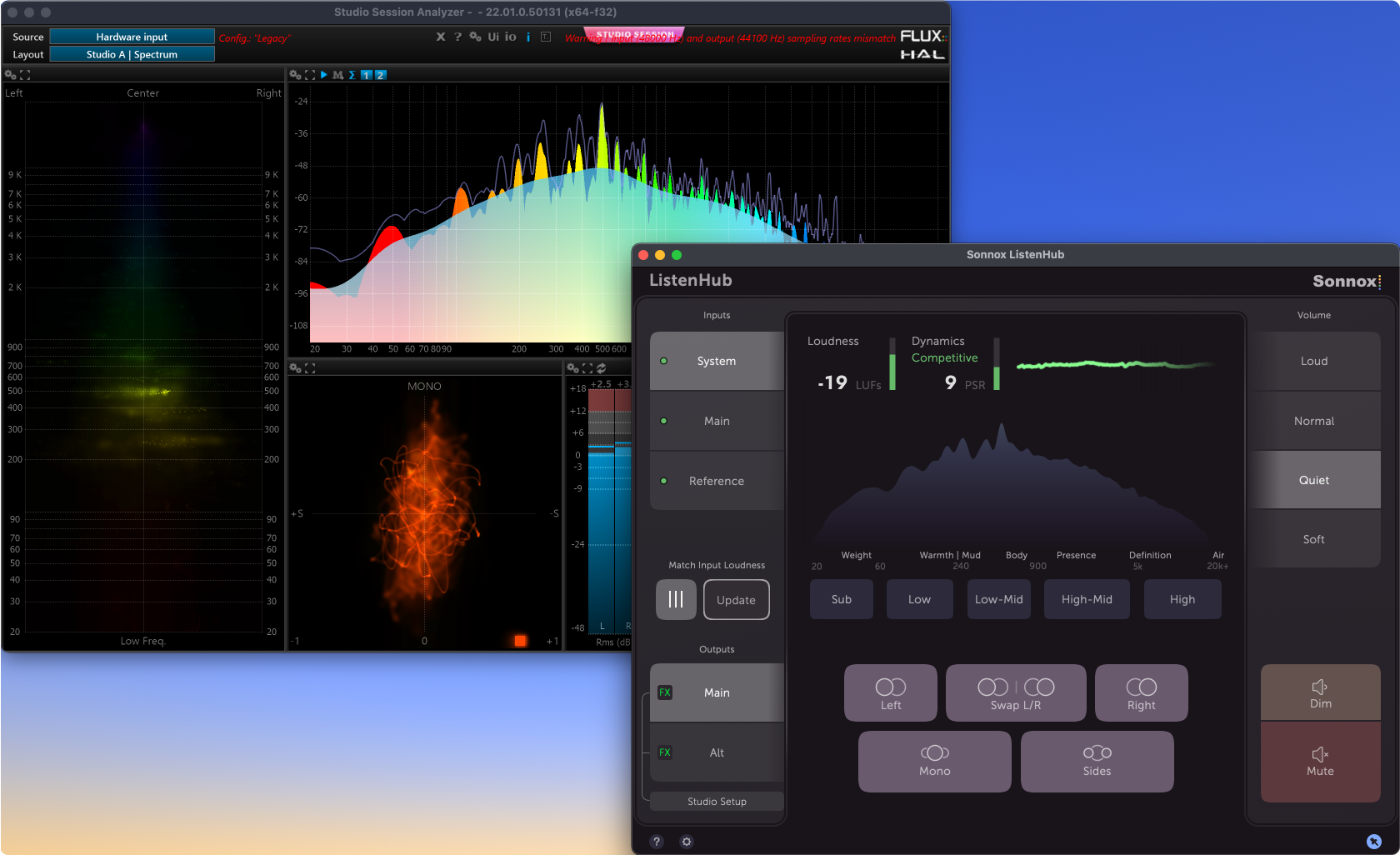Set volume preset to Quiet
1400x855 pixels.
point(1314,480)
